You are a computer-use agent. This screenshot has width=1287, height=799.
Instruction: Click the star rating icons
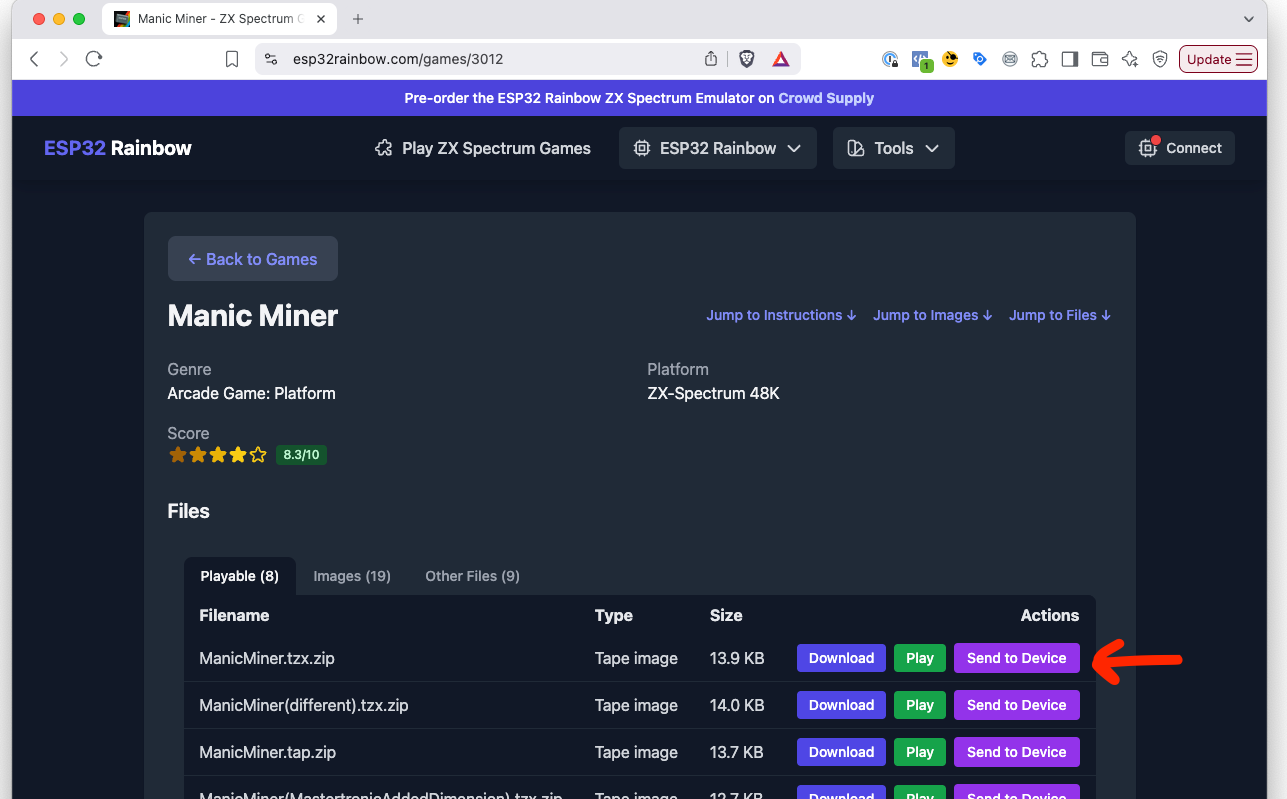218,455
